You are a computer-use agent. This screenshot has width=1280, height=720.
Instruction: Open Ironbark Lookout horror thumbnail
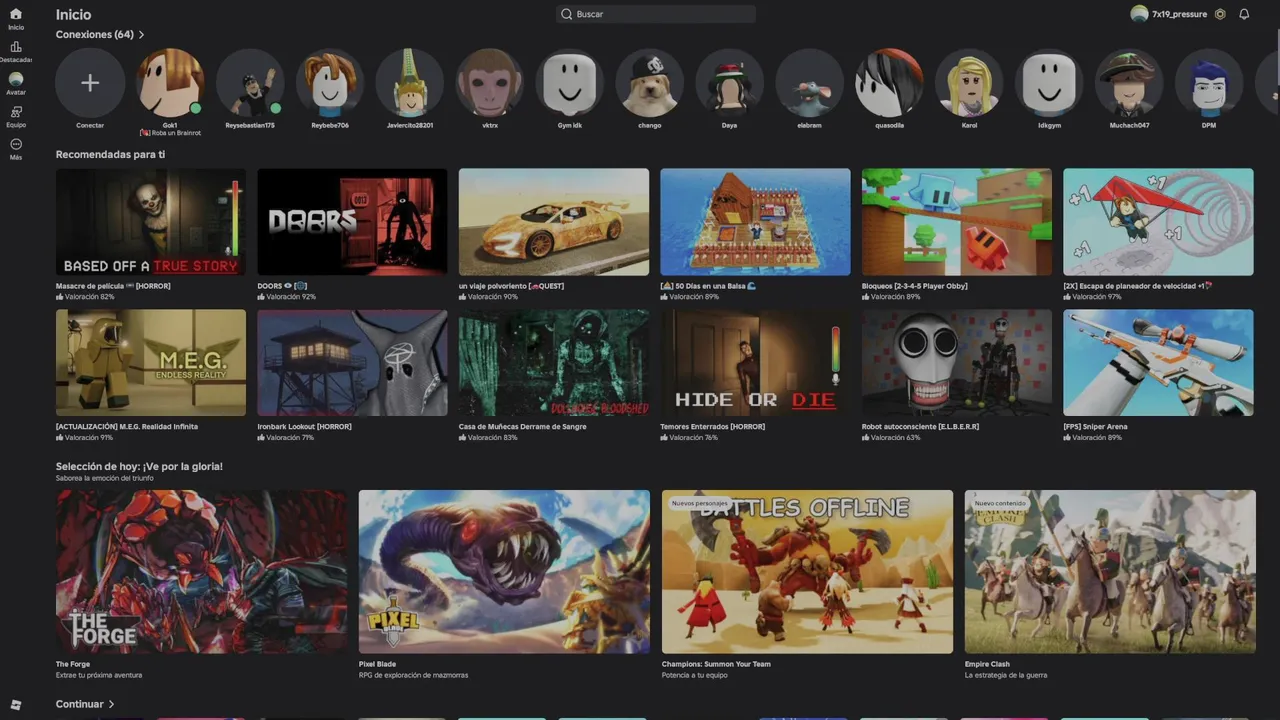click(352, 362)
